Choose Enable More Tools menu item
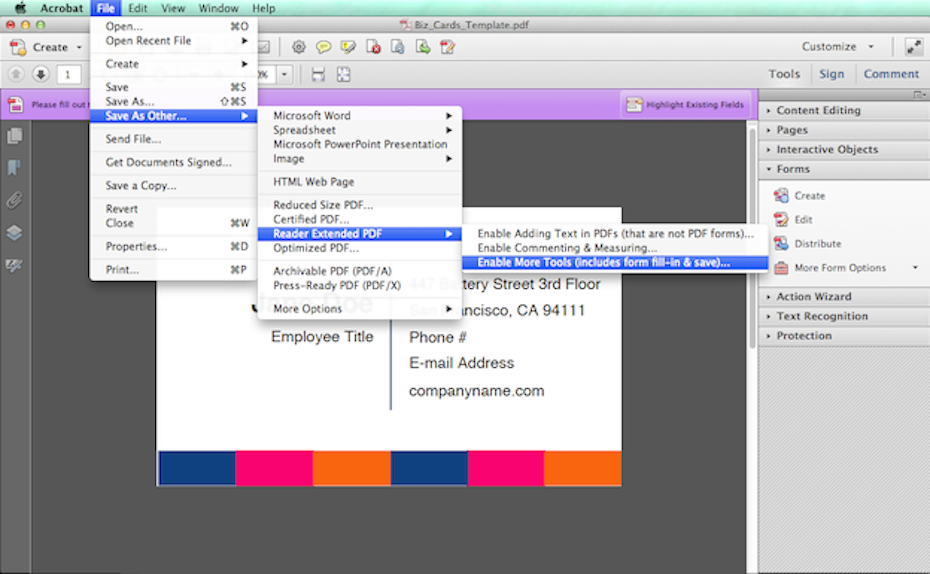 [x=603, y=263]
